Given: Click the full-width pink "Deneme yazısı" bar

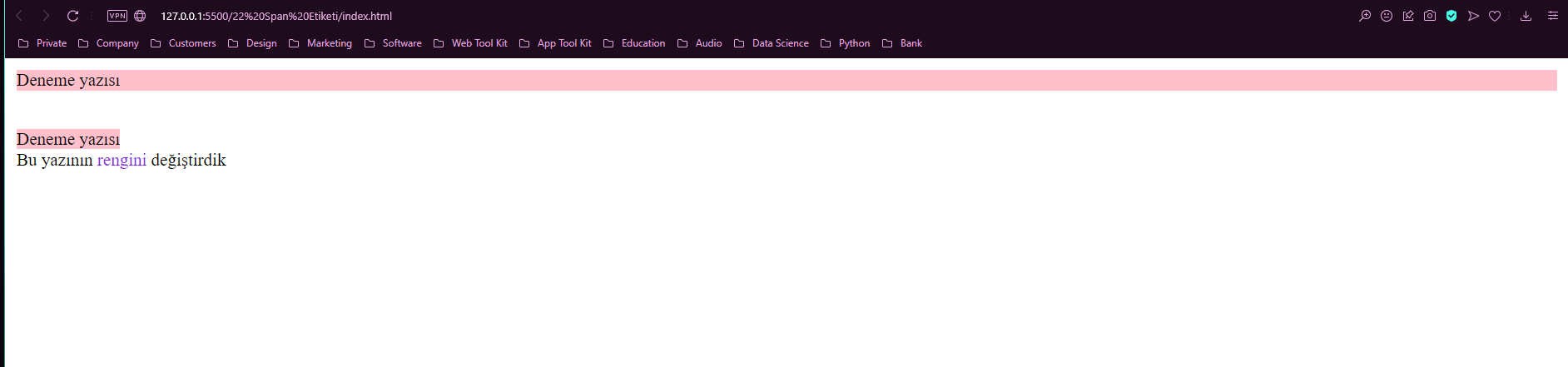Looking at the screenshot, I should point(786,80).
